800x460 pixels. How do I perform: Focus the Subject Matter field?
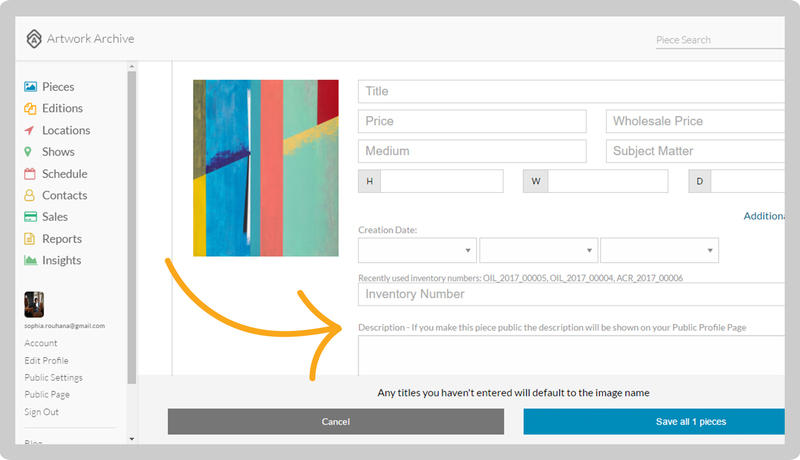tap(695, 151)
